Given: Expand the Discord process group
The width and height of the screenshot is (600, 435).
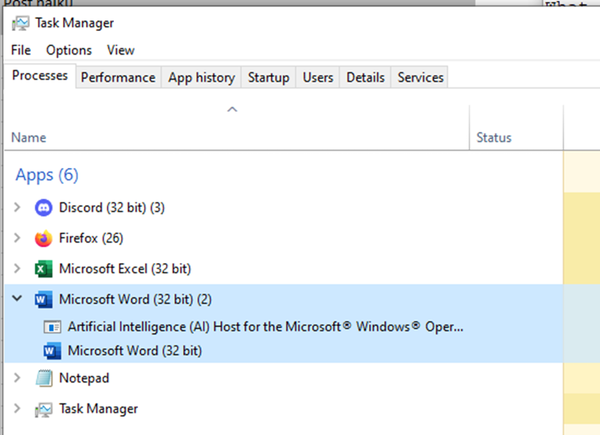Looking at the screenshot, I should 16,208.
